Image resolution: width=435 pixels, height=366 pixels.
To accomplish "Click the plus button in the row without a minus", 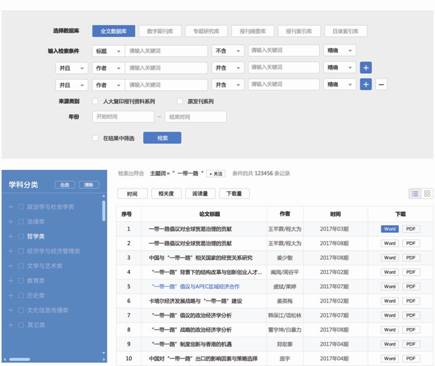I will [366, 68].
